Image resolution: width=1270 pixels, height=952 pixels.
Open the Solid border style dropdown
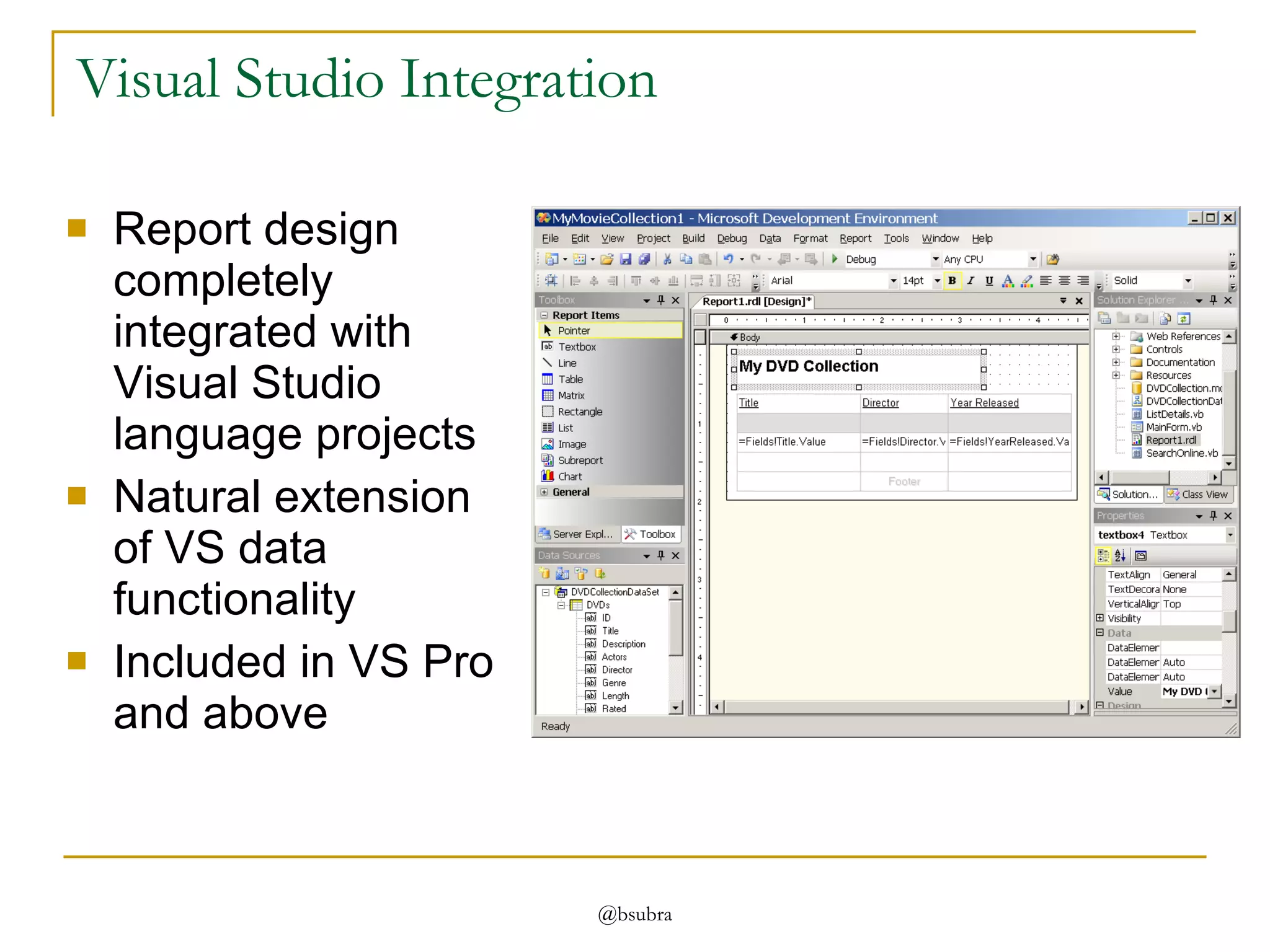[x=1188, y=281]
